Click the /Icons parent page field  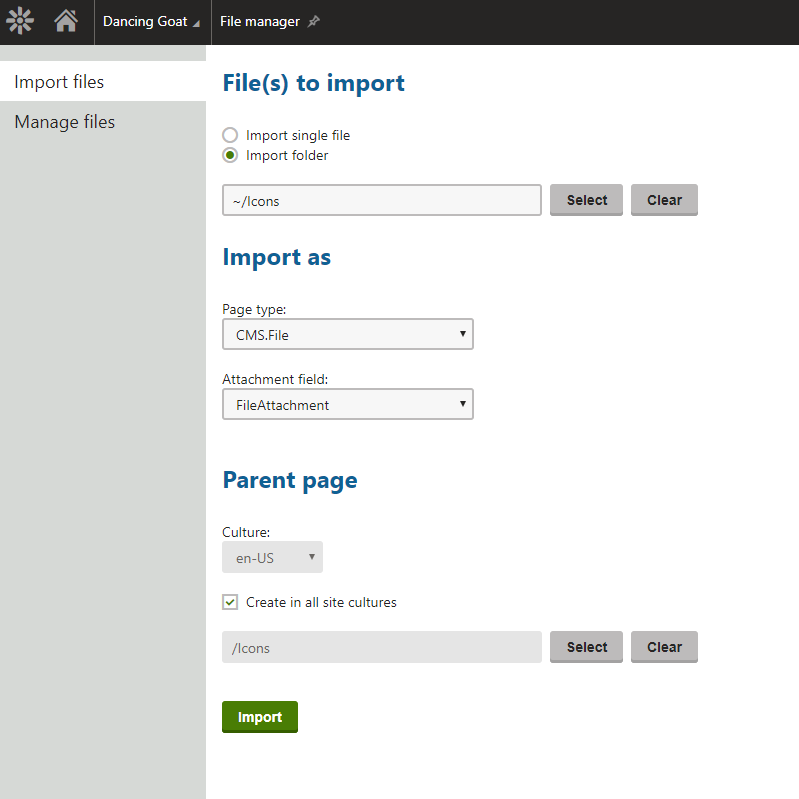(x=381, y=647)
